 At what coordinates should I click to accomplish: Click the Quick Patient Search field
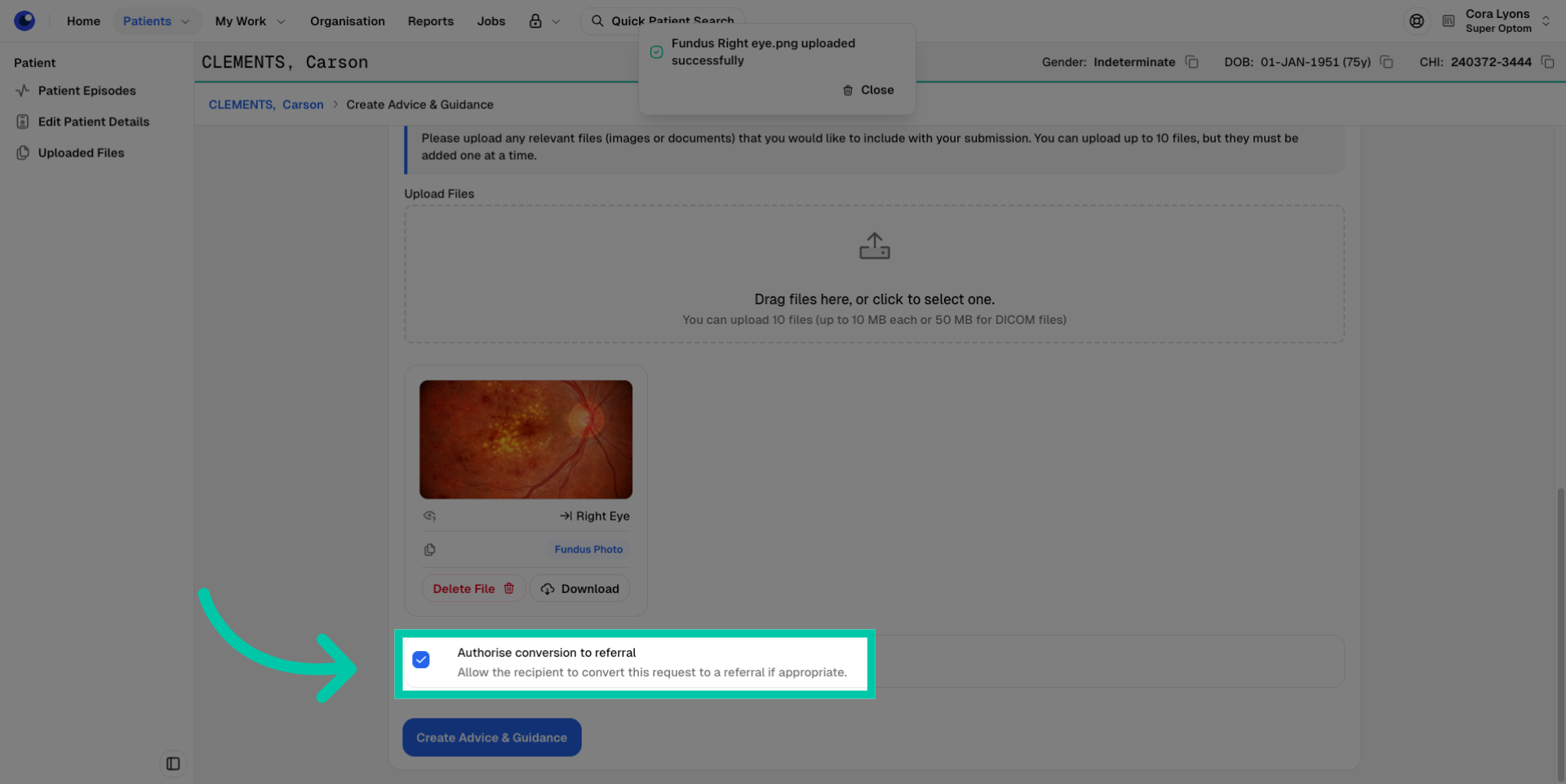point(662,21)
